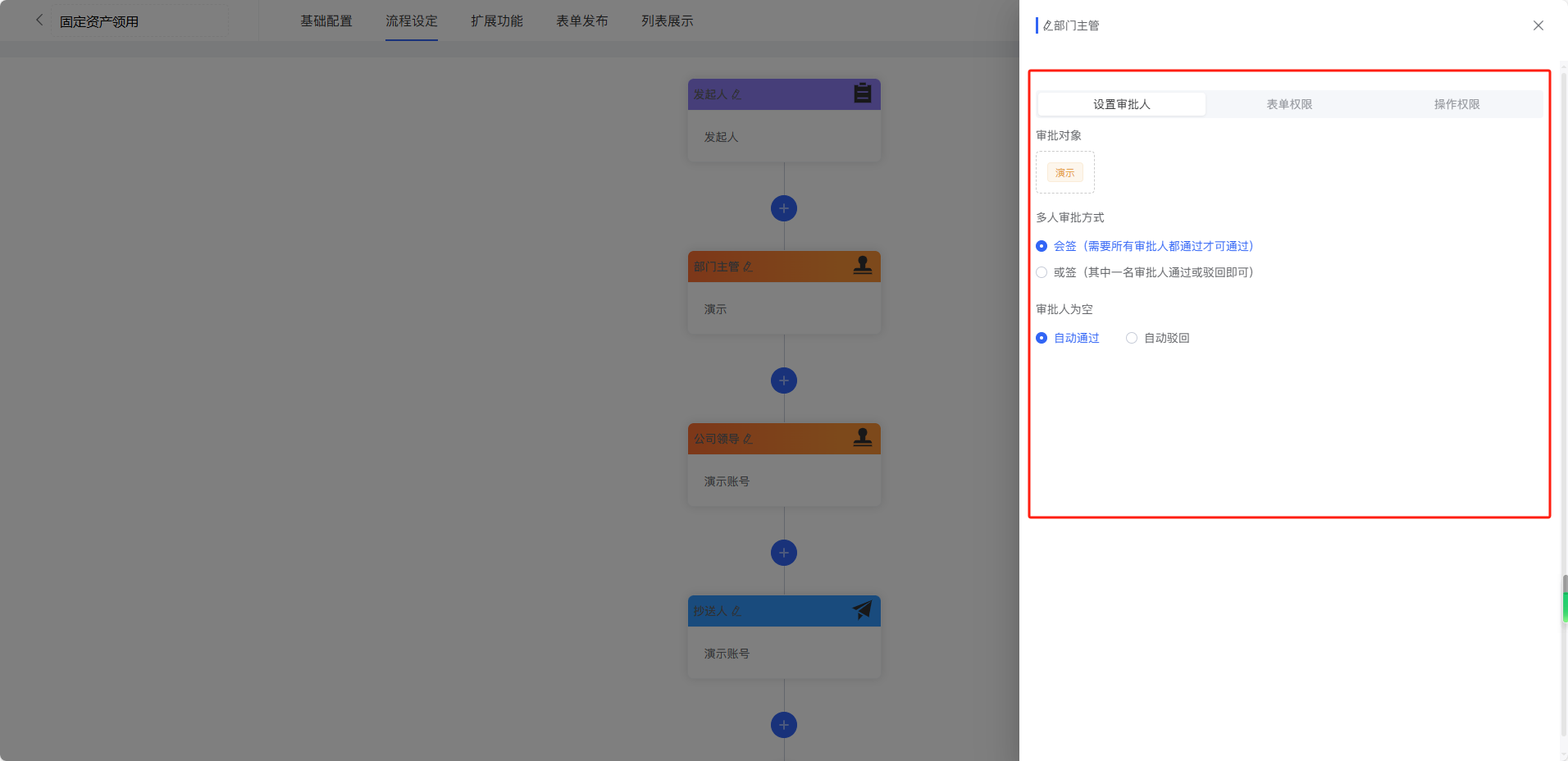Click the stamp icon on 部门主管 node
1568x761 pixels.
click(862, 266)
